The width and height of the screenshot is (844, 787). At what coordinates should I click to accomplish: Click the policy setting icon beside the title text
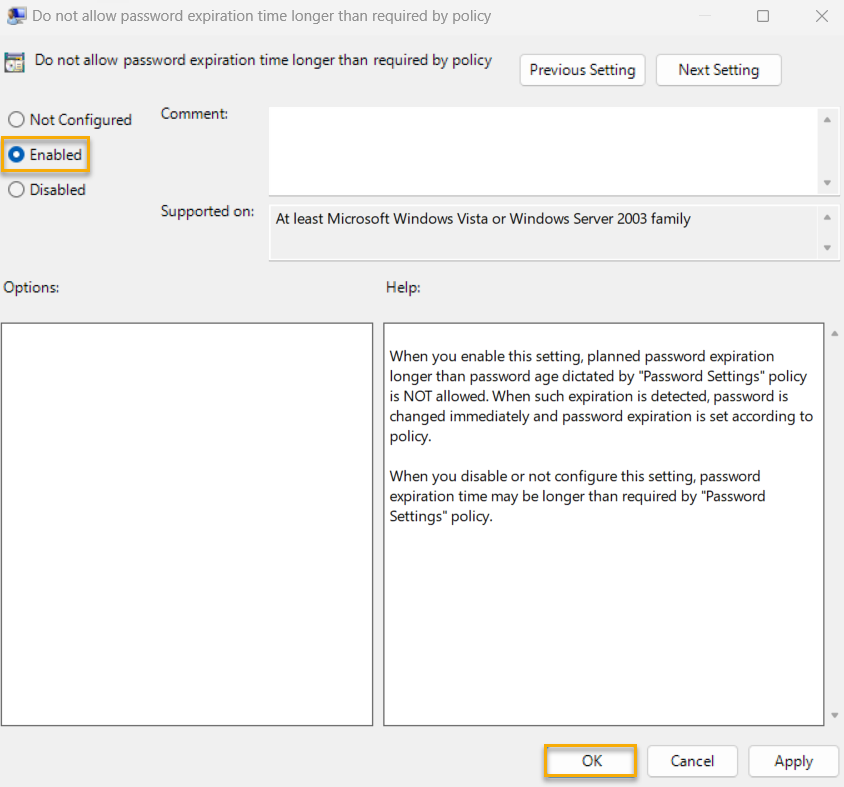click(x=16, y=61)
